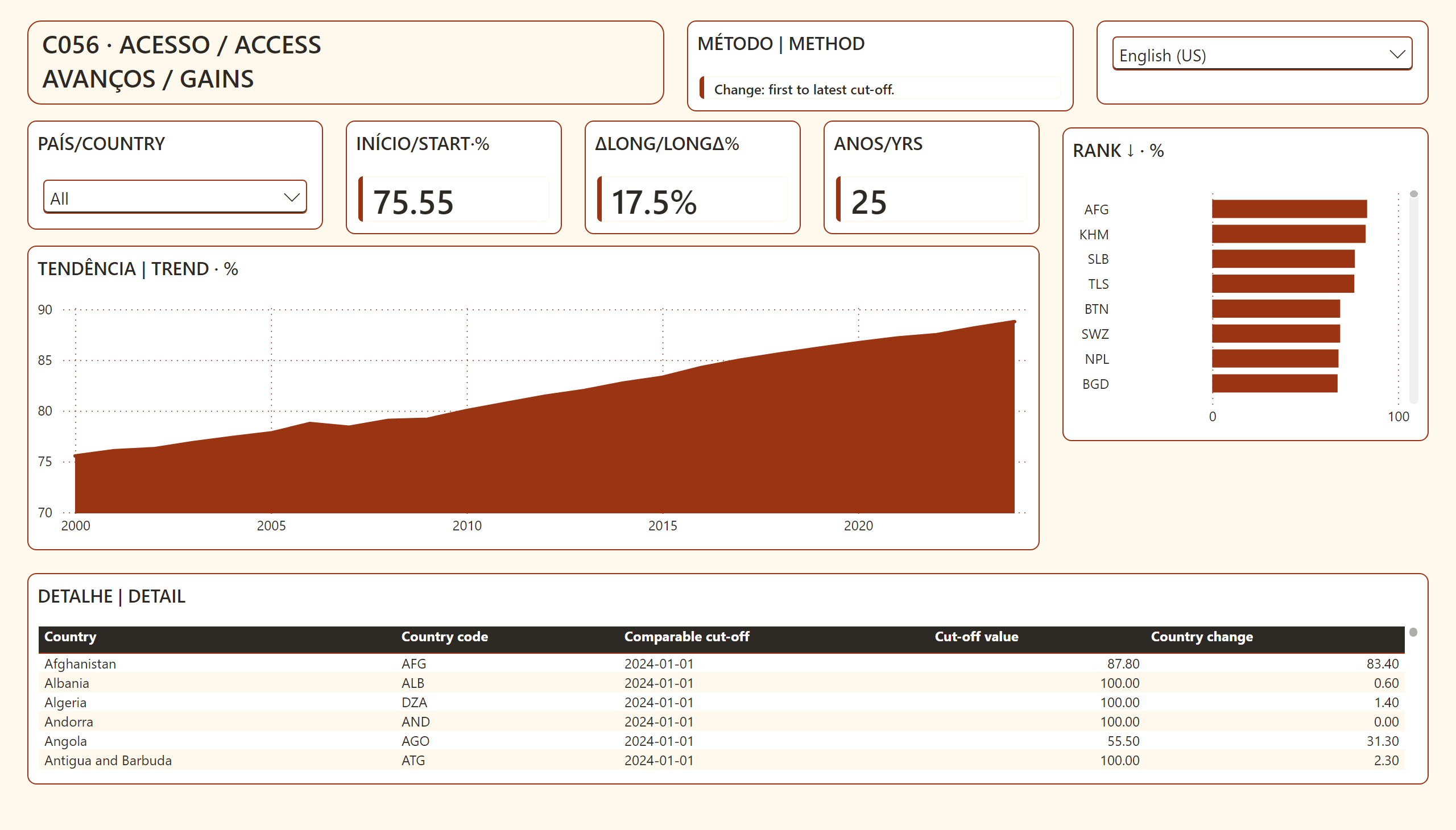Click the chevron arrow in country selector

(x=291, y=197)
